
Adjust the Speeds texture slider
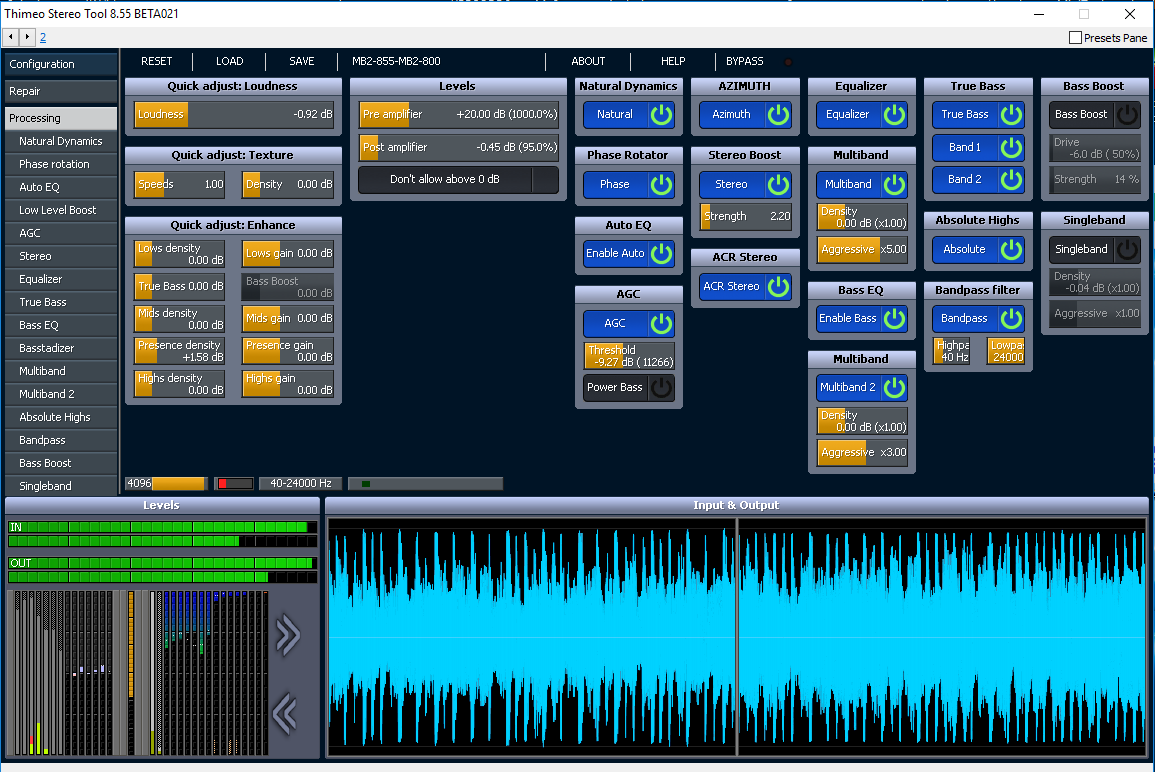(180, 184)
